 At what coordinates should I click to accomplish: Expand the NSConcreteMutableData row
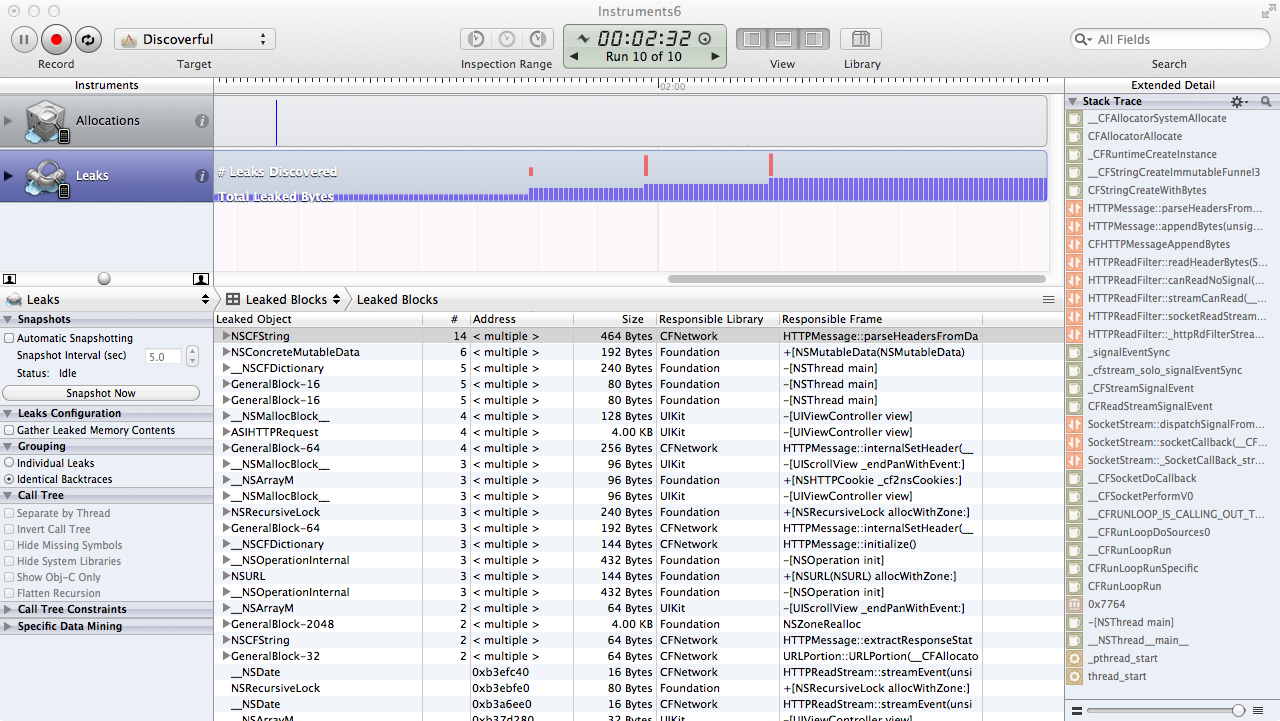[226, 352]
